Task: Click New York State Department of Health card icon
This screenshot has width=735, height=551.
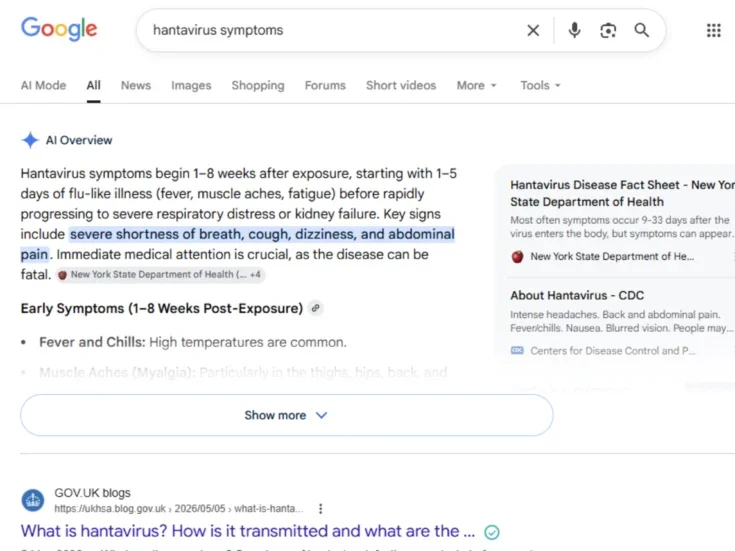Action: pyautogui.click(x=517, y=257)
